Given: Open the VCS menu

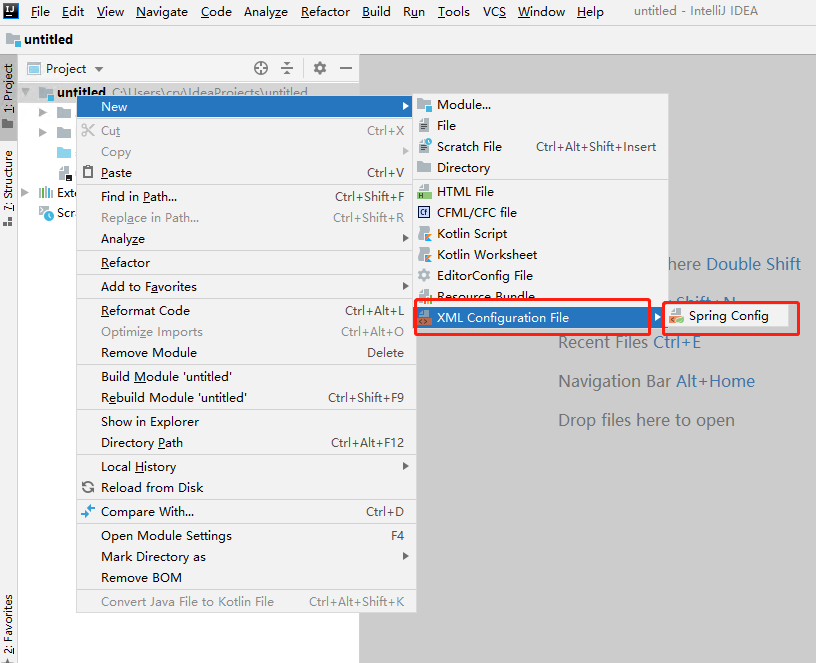Looking at the screenshot, I should point(494,11).
